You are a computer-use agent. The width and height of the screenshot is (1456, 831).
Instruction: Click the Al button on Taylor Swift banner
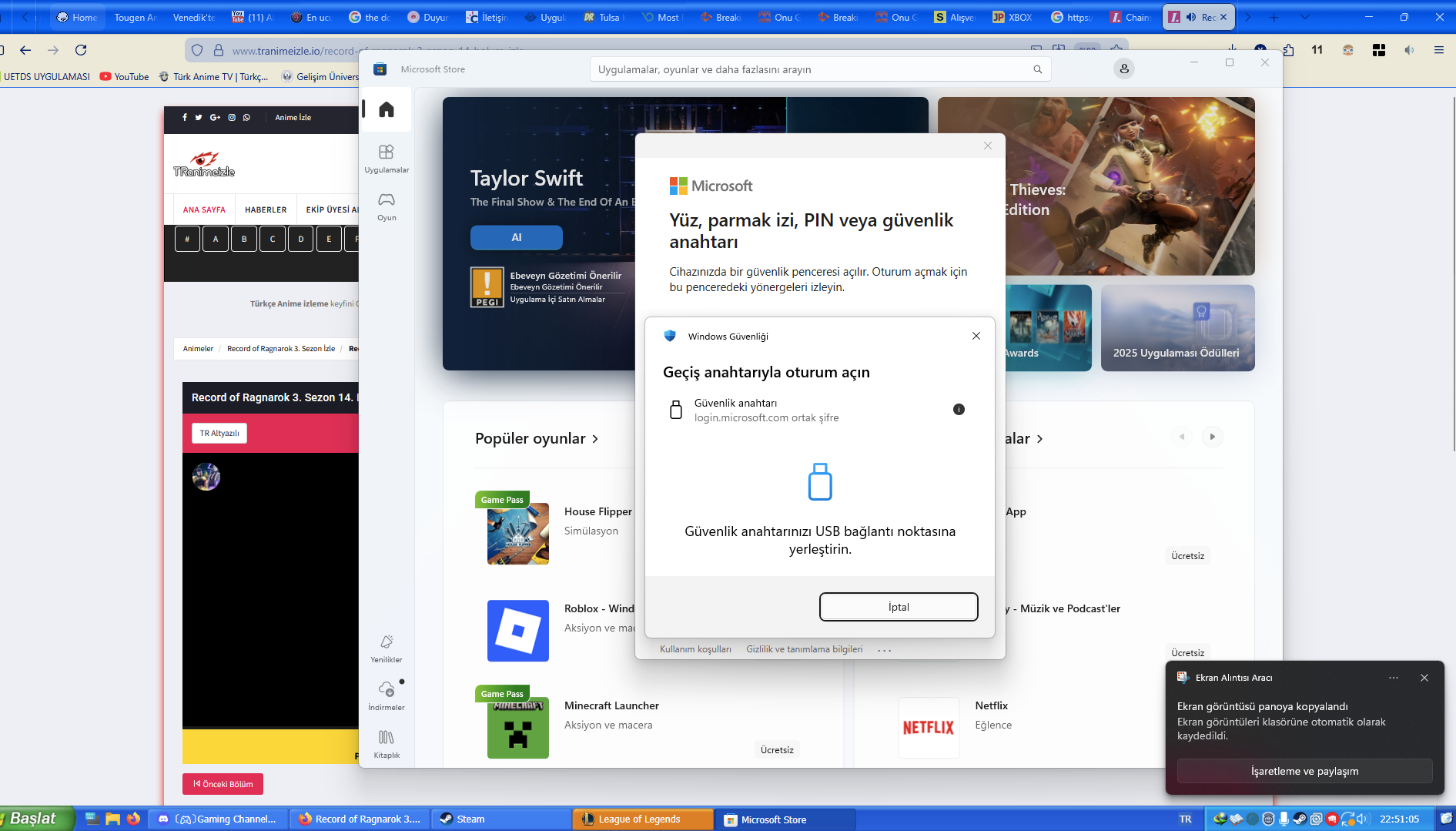point(516,237)
